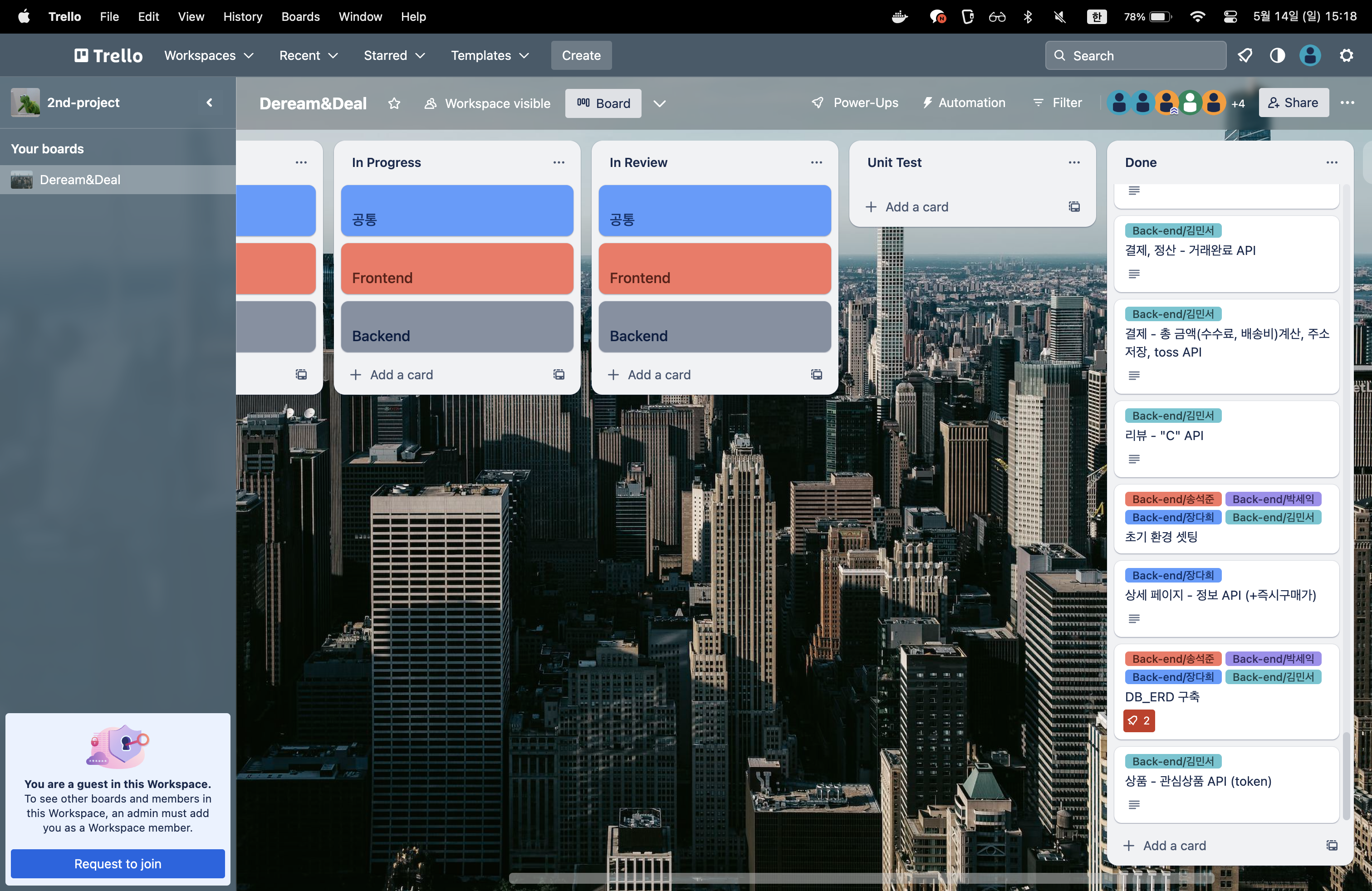The image size is (1372, 891).
Task: Open the settings gear in header
Action: click(1346, 55)
